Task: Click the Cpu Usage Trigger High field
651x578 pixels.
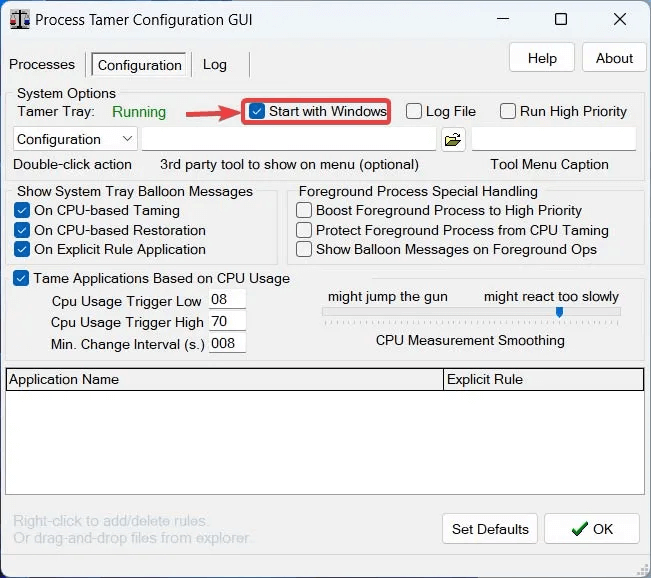Action: click(227, 321)
